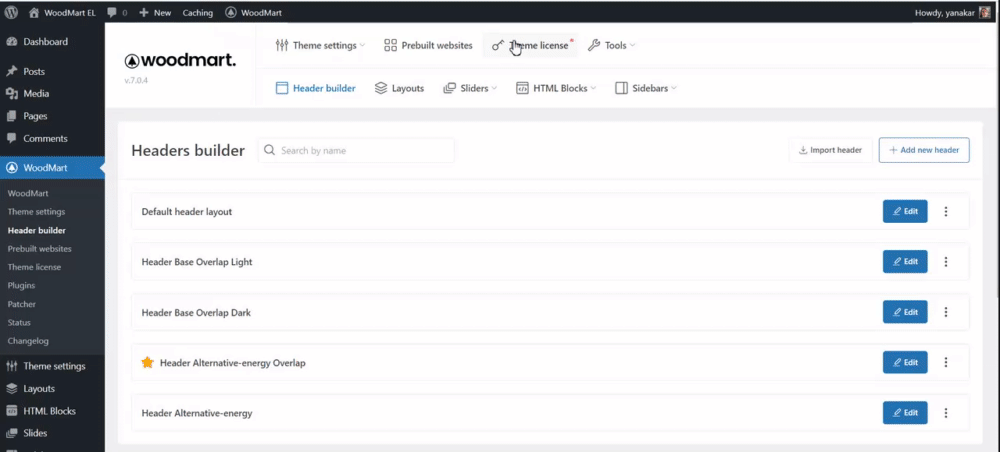1000x452 pixels.
Task: Click the plus New icon in admin bar
Action: pos(143,13)
